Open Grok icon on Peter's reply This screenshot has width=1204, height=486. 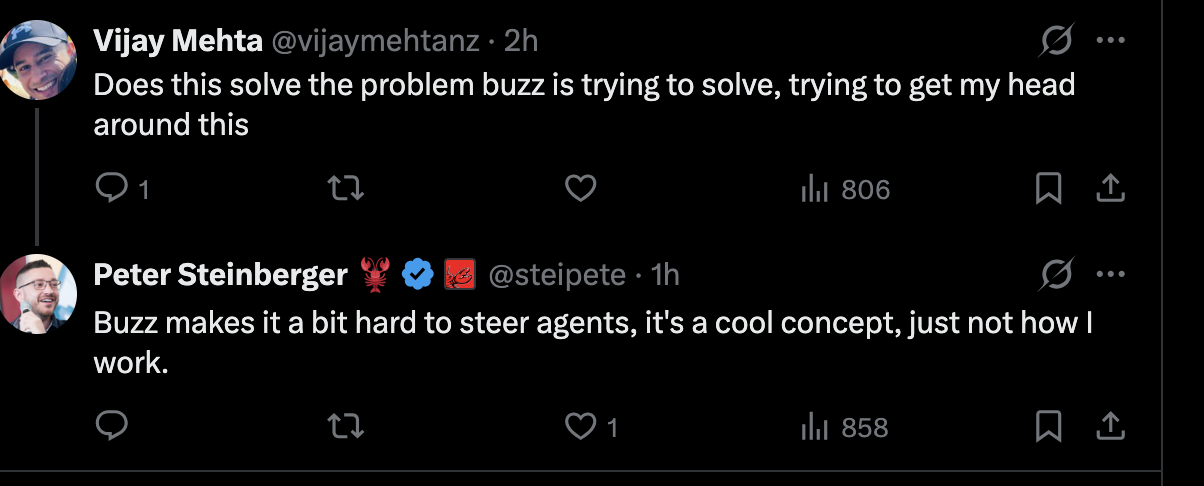[1056, 273]
